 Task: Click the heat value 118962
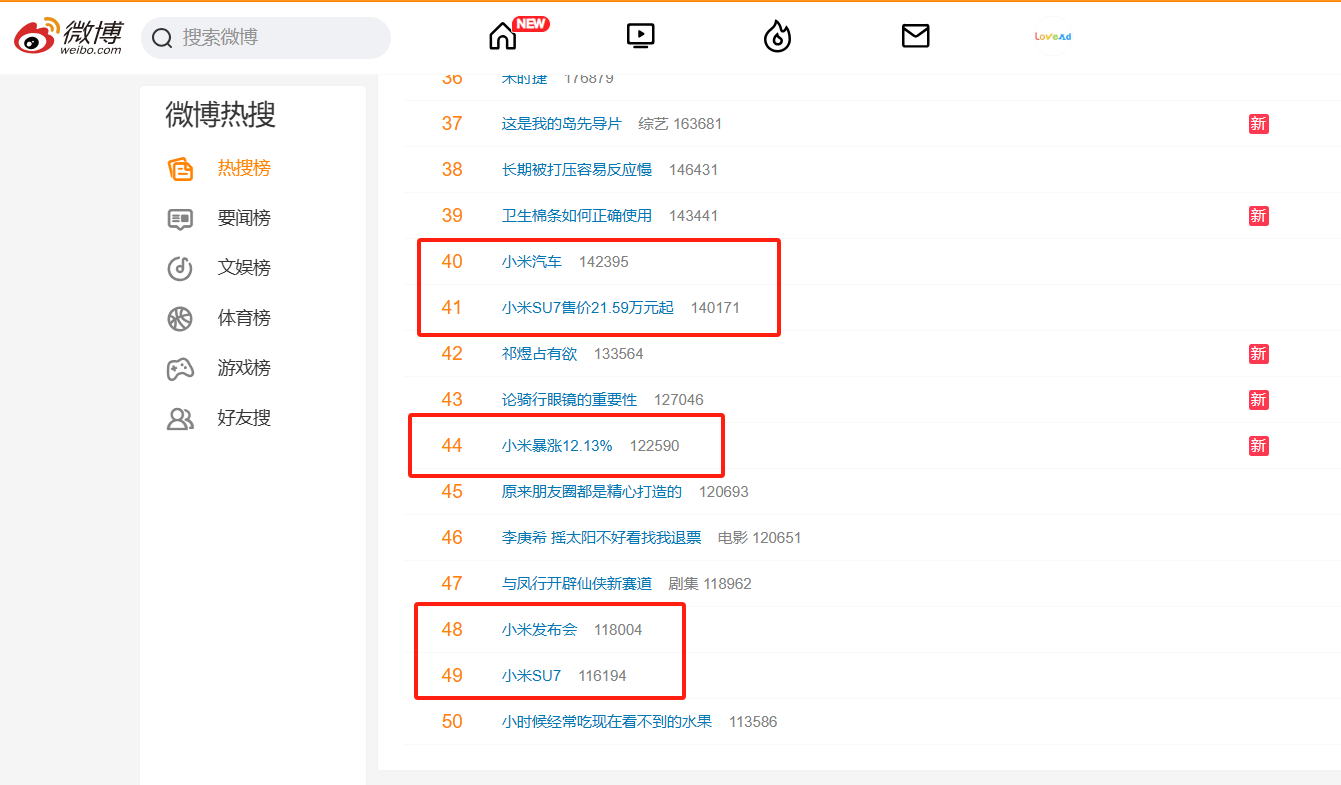728,584
